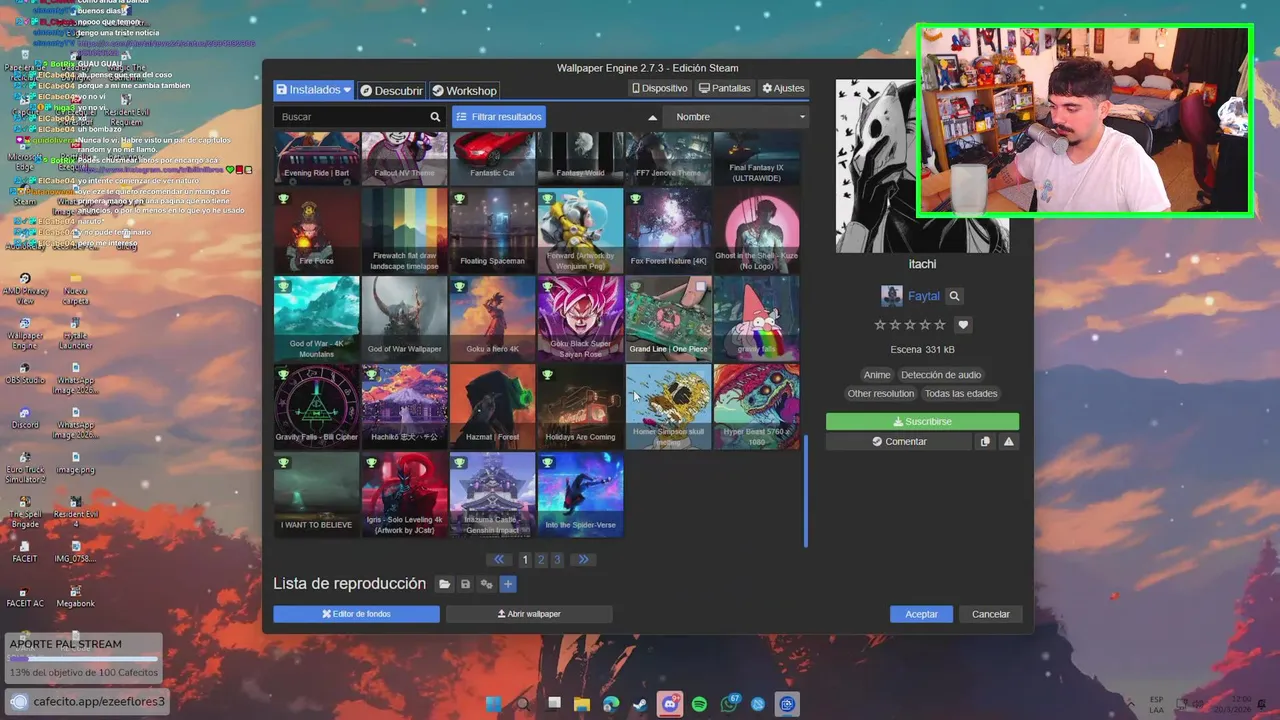Open the Instalados tab dropdown
Image resolution: width=1280 pixels, height=720 pixels.
point(314,90)
